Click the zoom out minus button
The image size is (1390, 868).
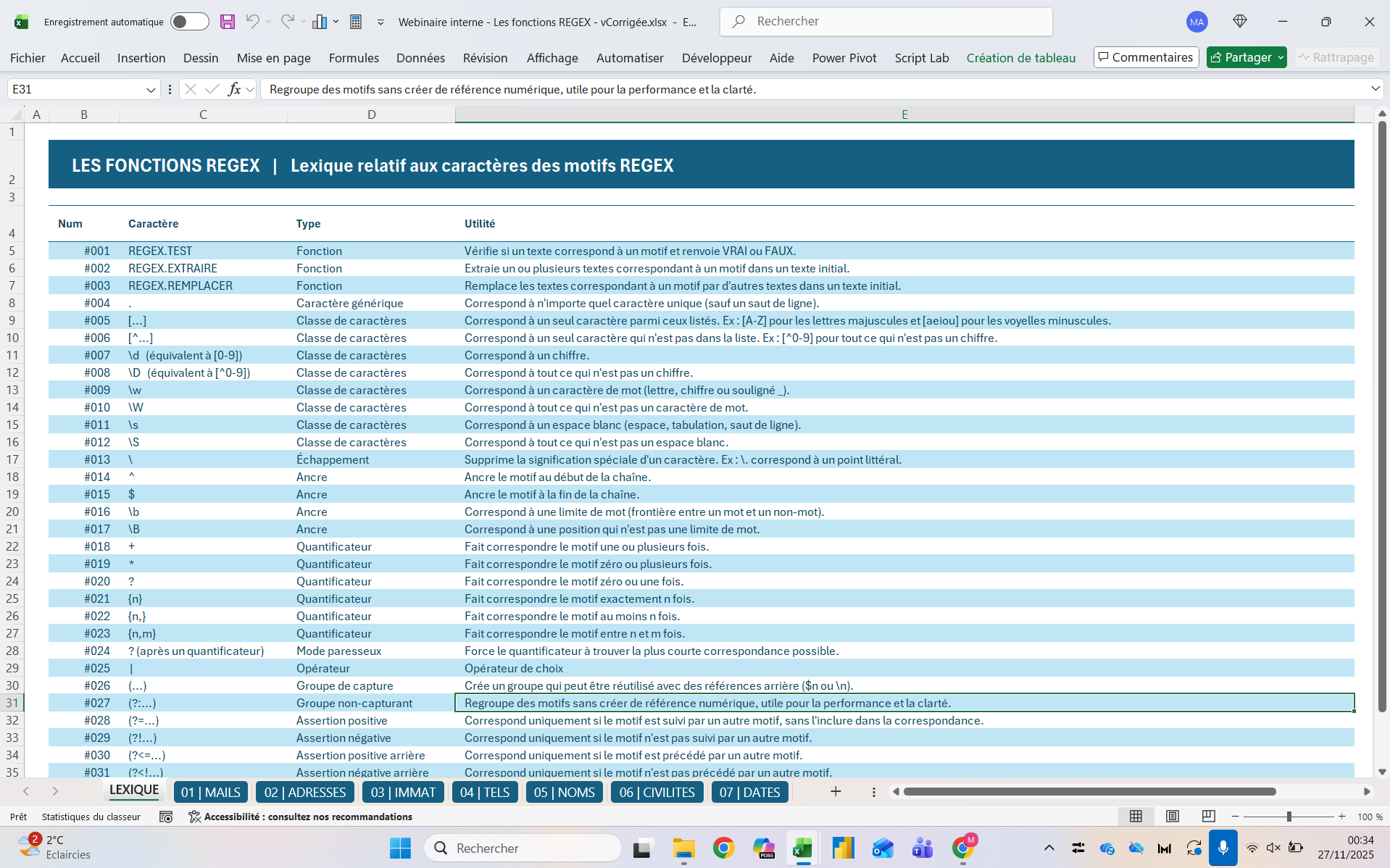click(x=1235, y=817)
